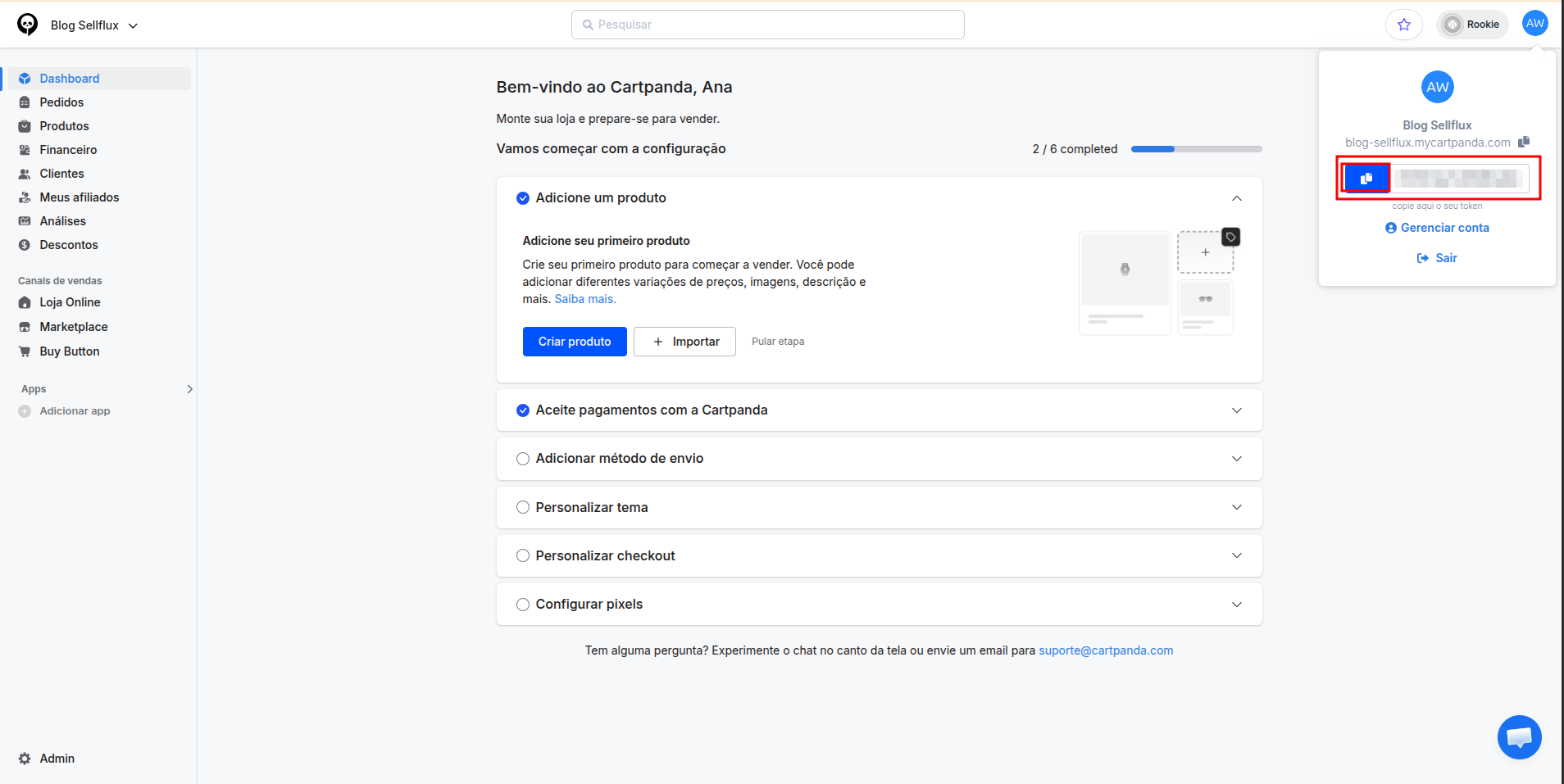Click the favorites star icon in header
Screen dimensions: 1564x784
tap(1404, 25)
